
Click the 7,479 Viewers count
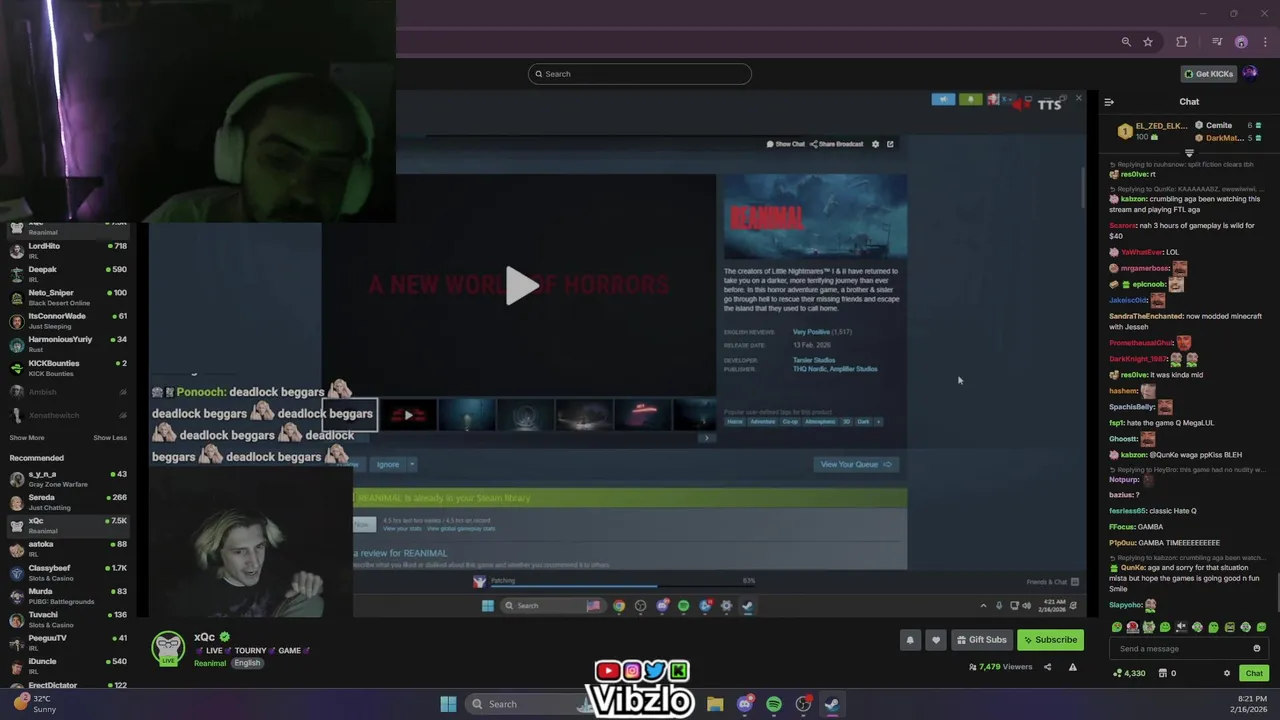tap(1001, 667)
